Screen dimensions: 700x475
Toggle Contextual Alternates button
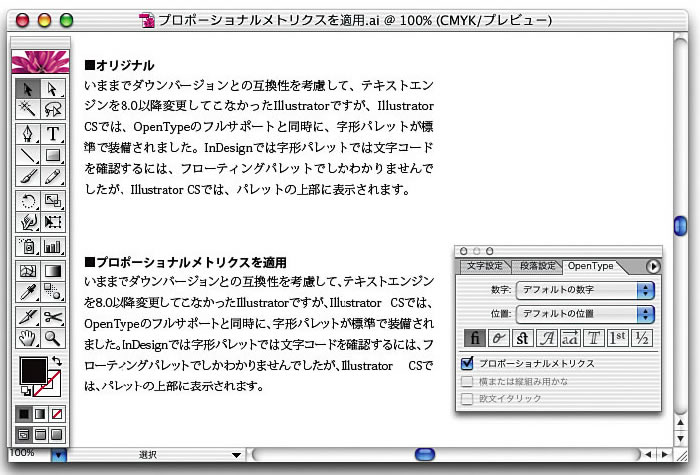click(499, 338)
